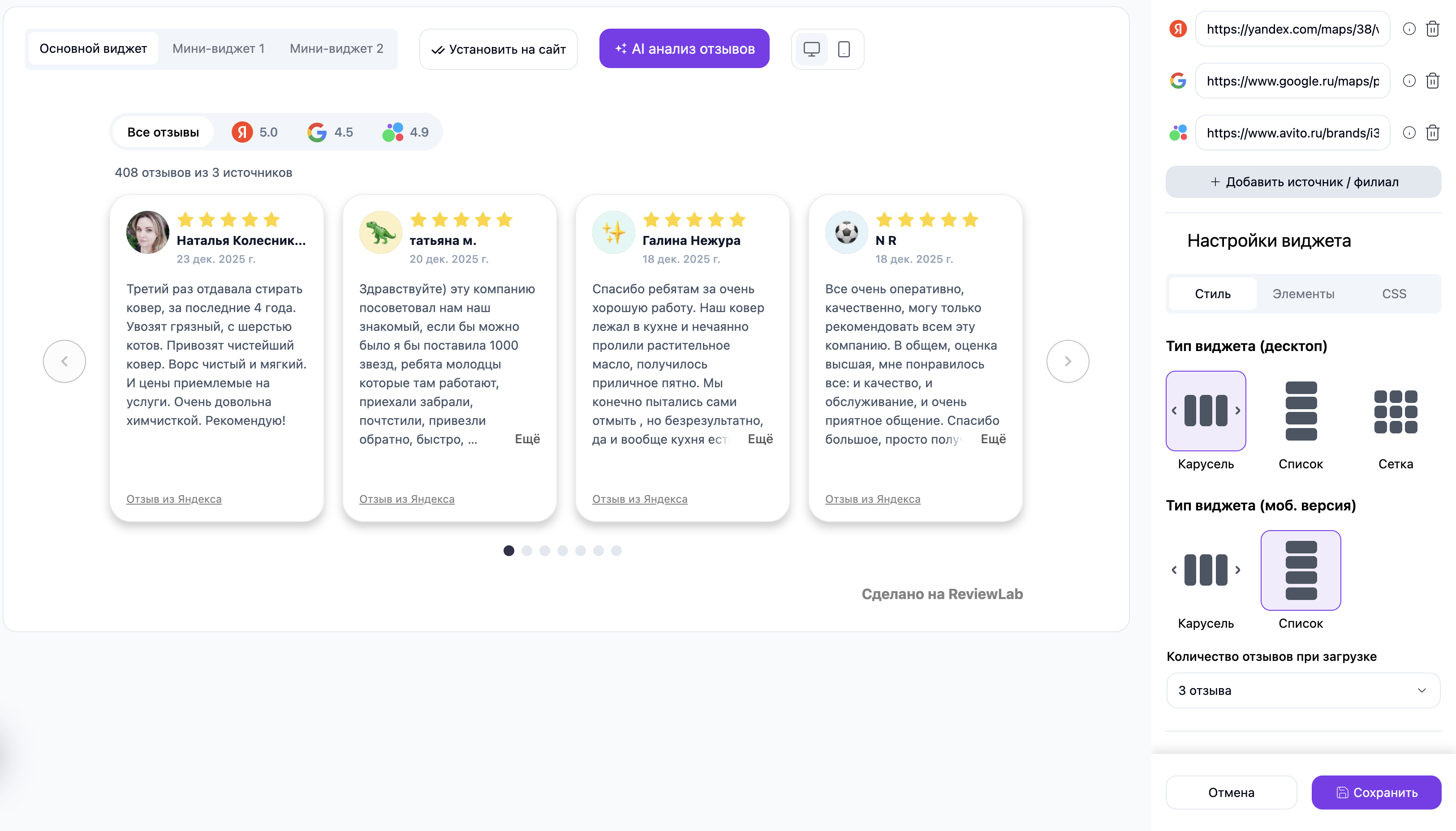Select the Google source filter with 4.5 rating
The width and height of the screenshot is (1456, 831).
(x=330, y=132)
